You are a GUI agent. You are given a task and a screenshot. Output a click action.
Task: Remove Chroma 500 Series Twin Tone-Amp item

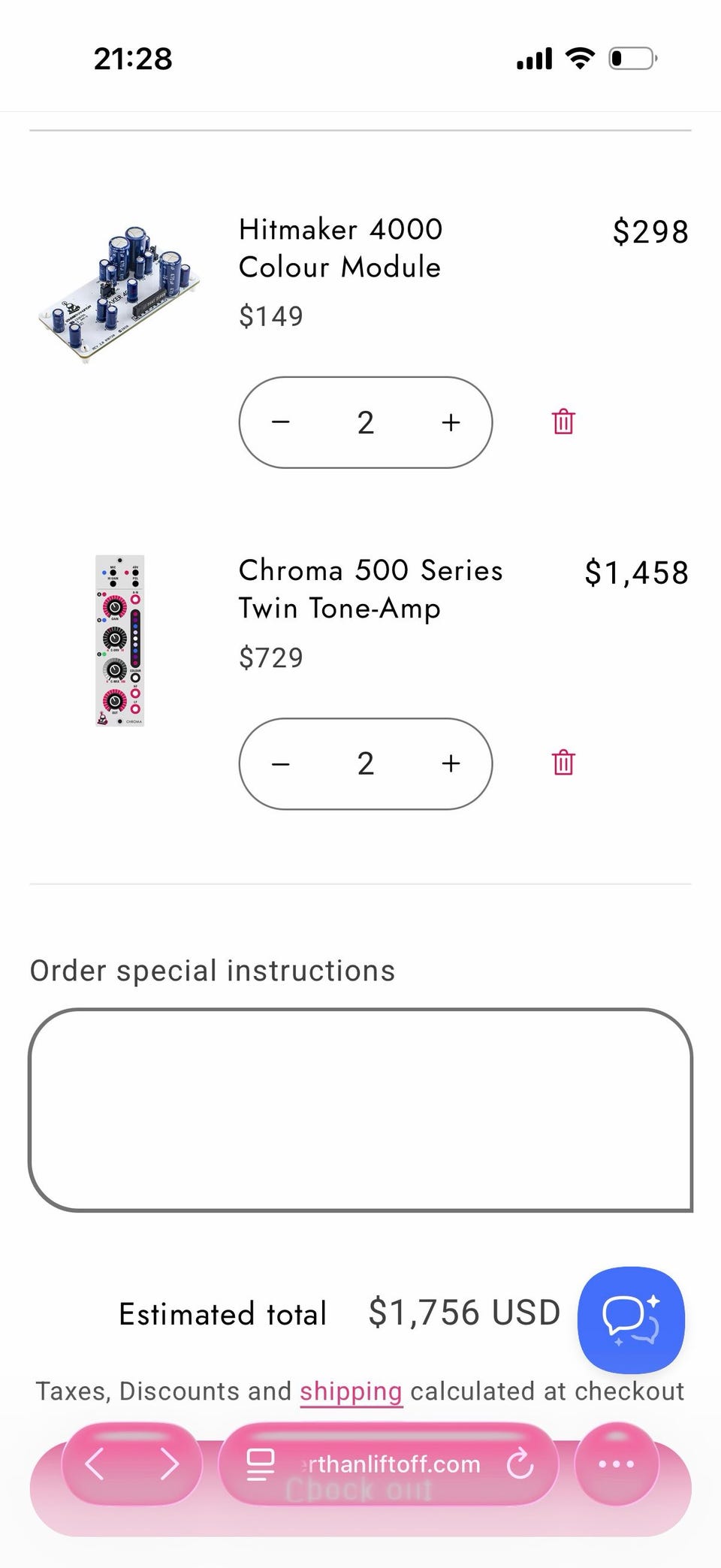pyautogui.click(x=563, y=763)
